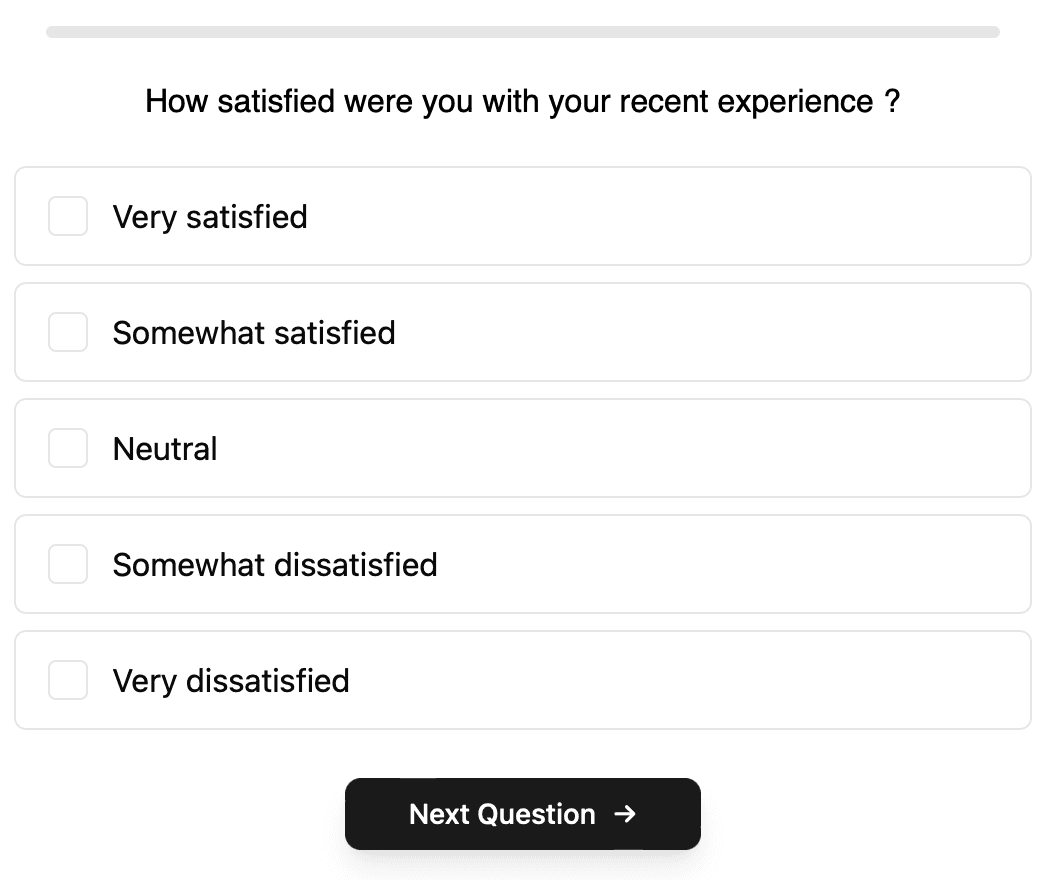Click empty area of Somewhat dissatisfied card
Image resolution: width=1052 pixels, height=880 pixels.
click(731, 564)
